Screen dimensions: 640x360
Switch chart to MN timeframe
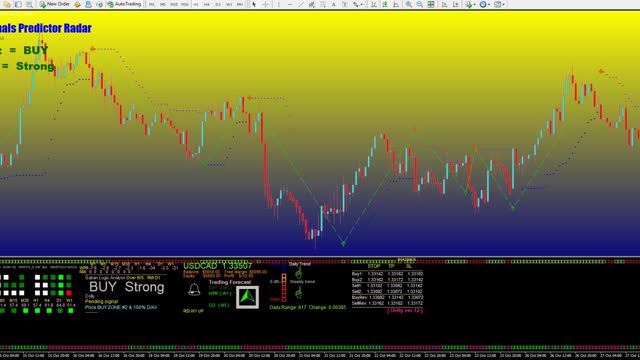240,4
